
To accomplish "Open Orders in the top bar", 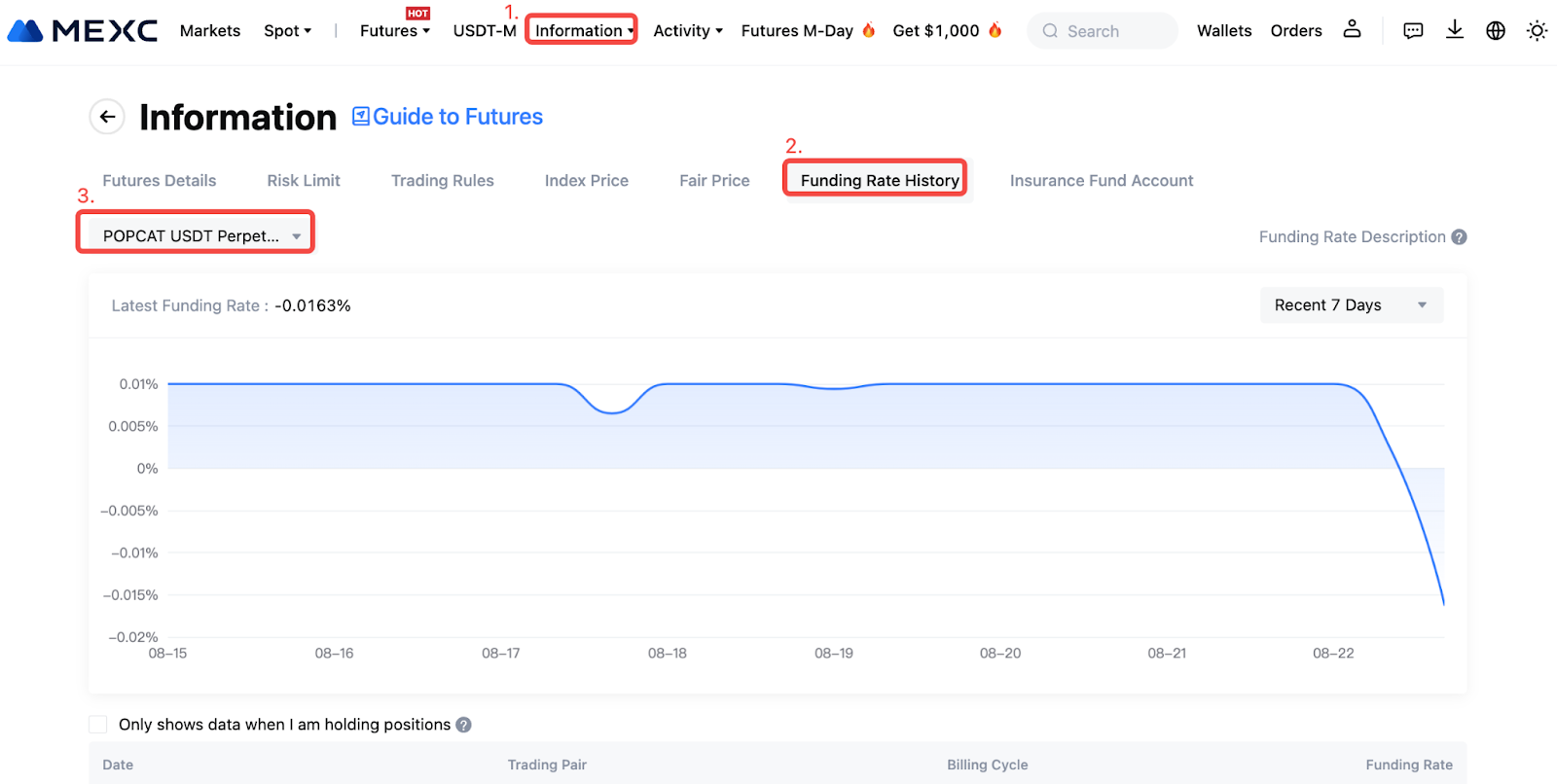I will 1296,31.
